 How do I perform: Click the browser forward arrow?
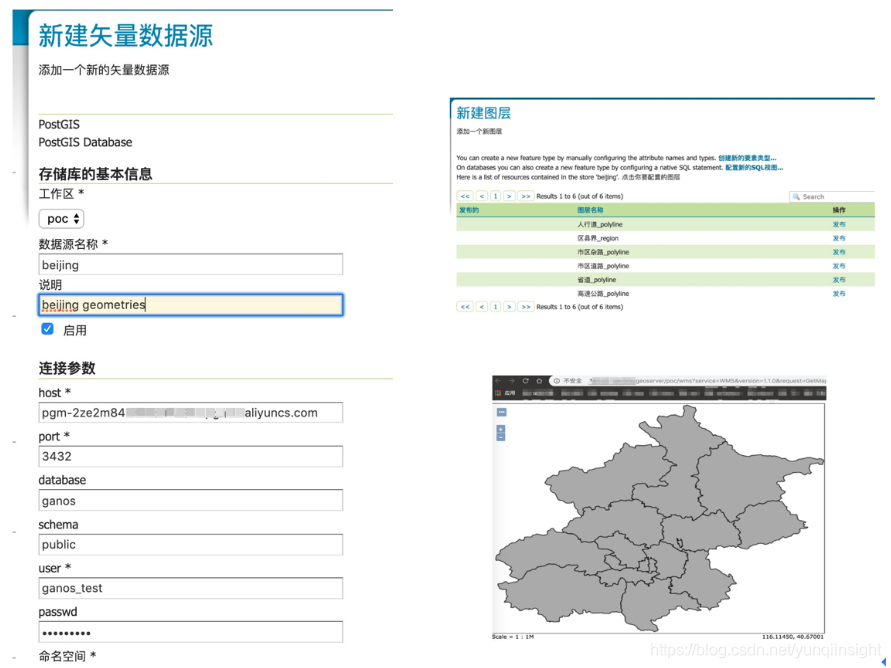(x=511, y=381)
